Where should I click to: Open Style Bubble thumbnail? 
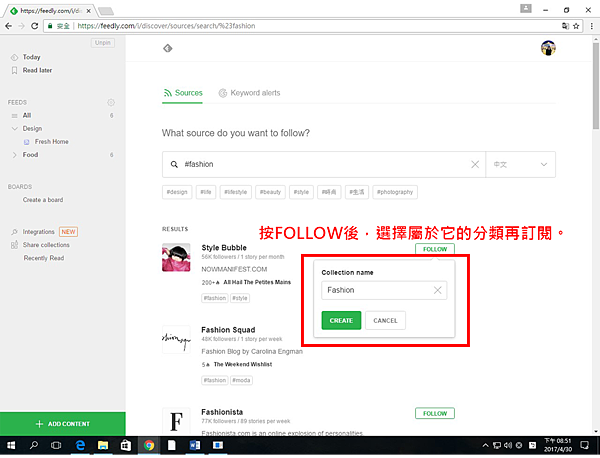[176, 258]
